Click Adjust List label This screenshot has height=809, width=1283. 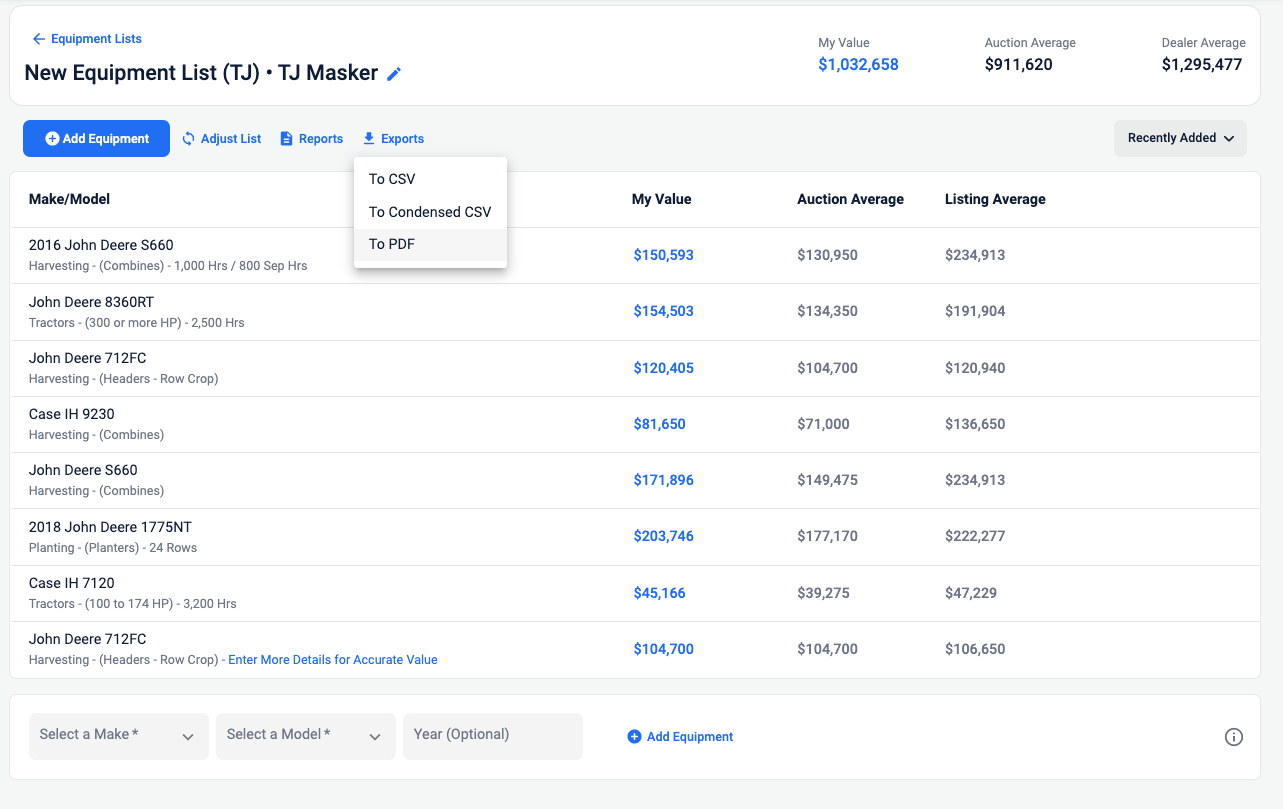click(x=231, y=139)
